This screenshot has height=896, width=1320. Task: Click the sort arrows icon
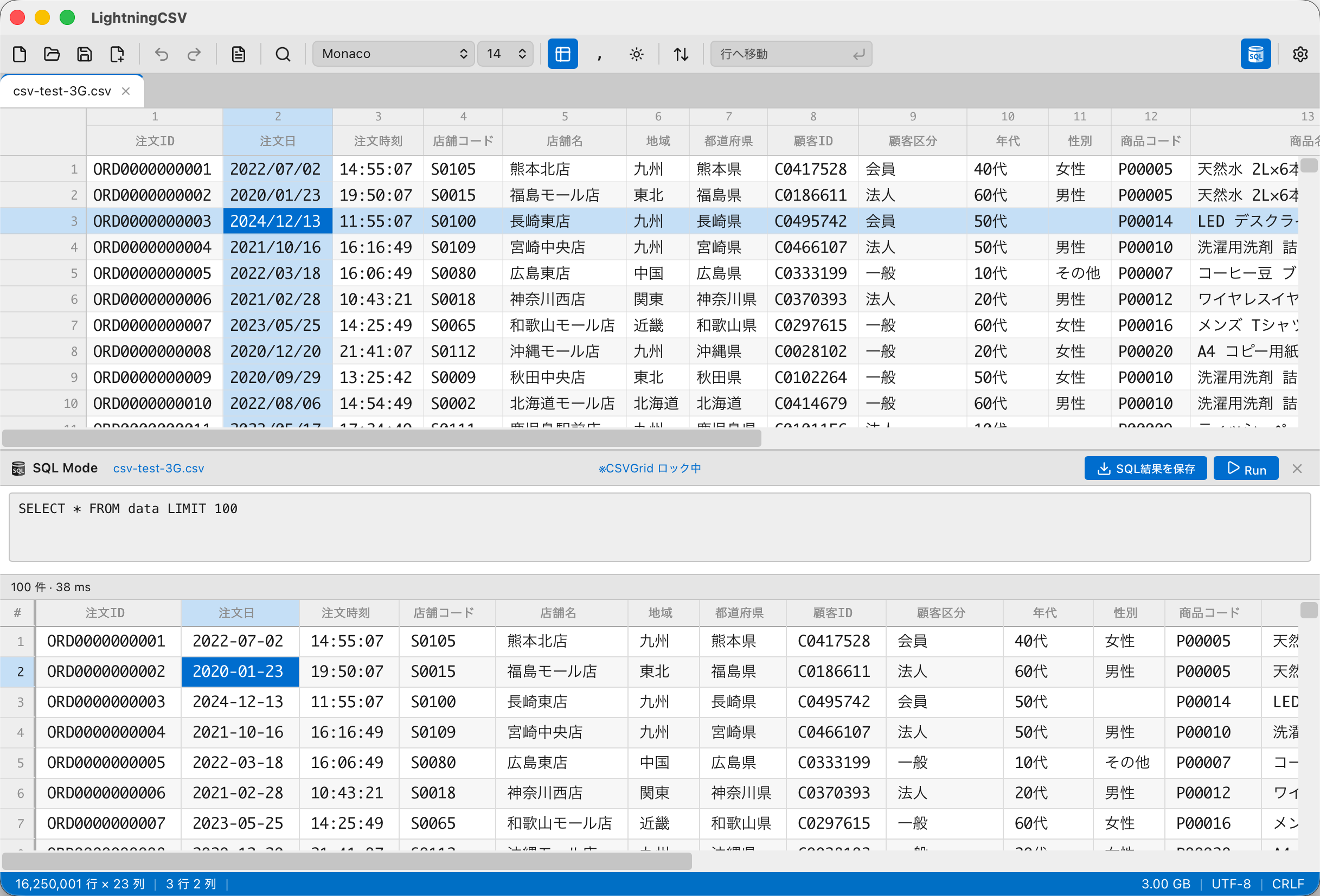tap(681, 54)
